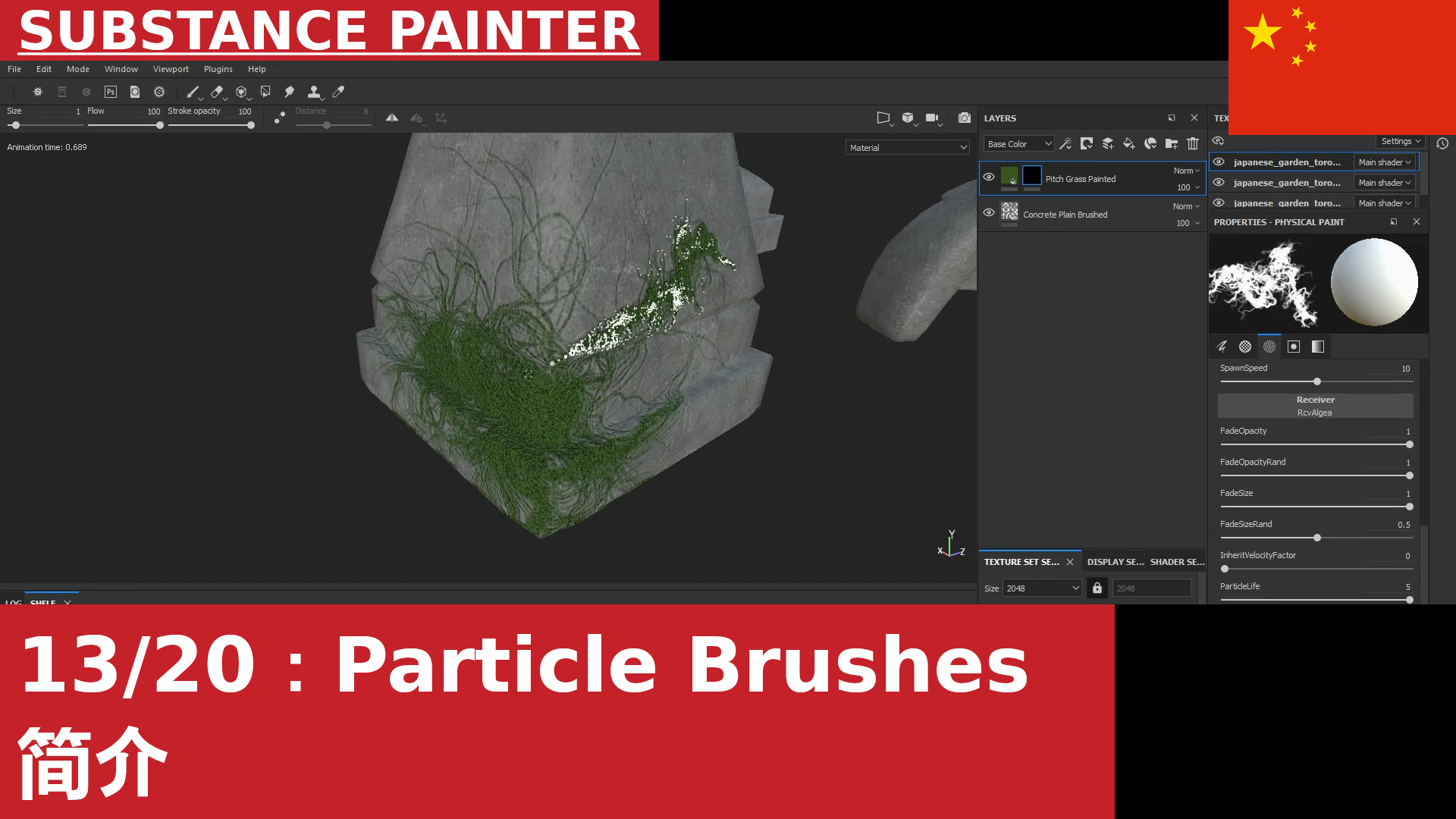The width and height of the screenshot is (1456, 819).
Task: Add effect using the magic wand icon
Action: point(1065,143)
